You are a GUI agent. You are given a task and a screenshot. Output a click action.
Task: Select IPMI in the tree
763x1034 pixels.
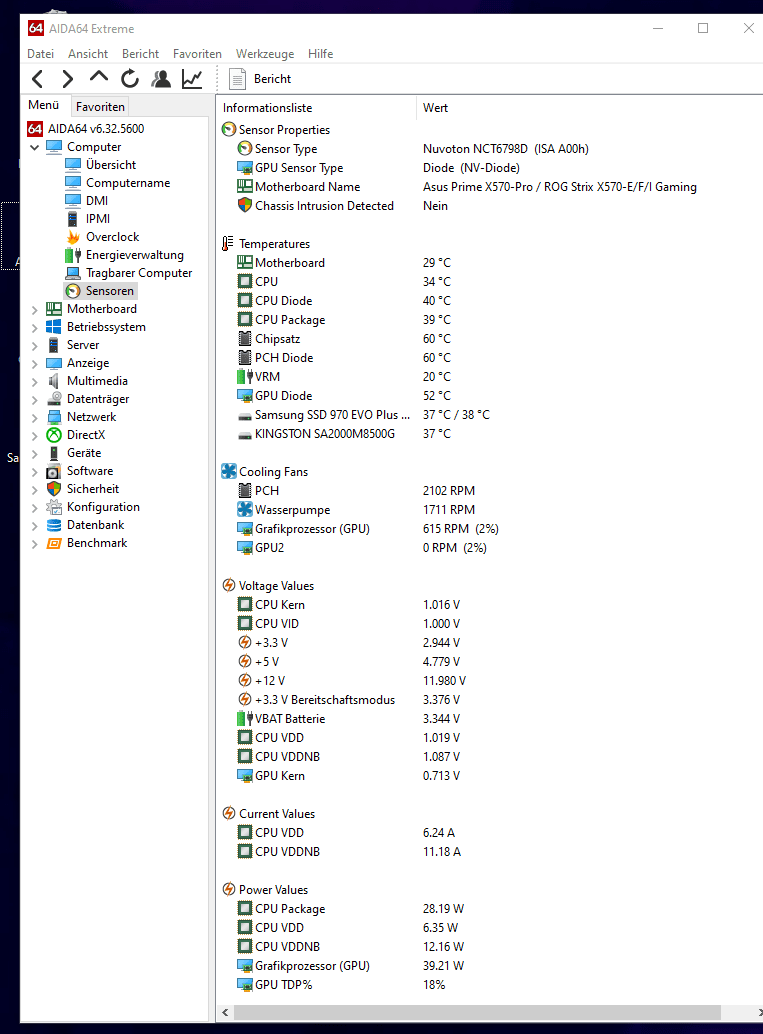pyautogui.click(x=98, y=218)
